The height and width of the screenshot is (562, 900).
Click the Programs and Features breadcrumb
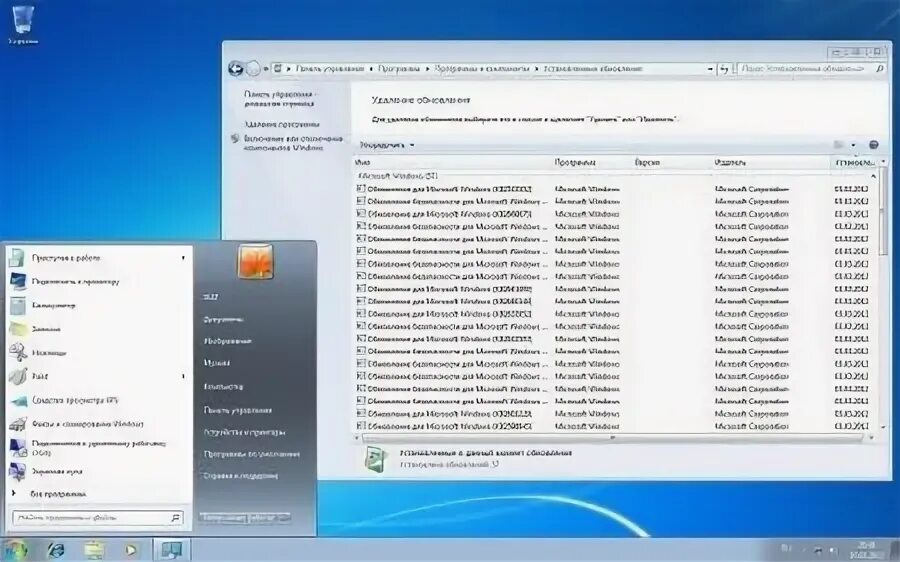[x=482, y=68]
